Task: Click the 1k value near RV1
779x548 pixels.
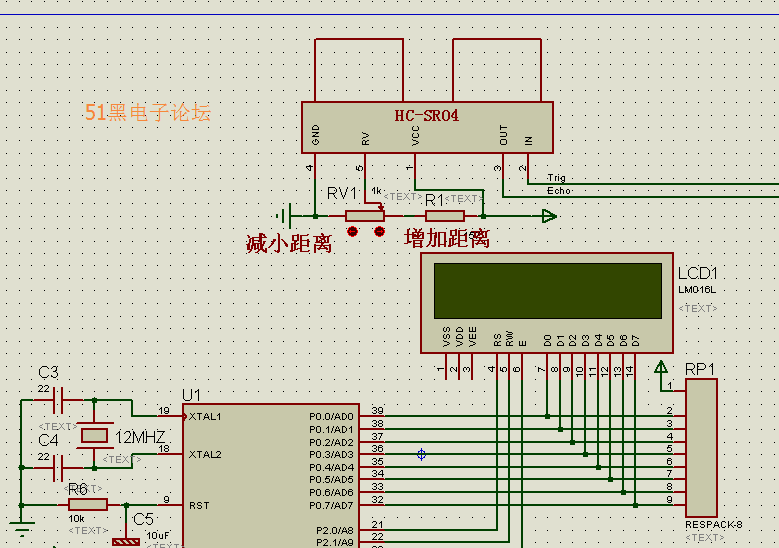Action: [x=376, y=191]
